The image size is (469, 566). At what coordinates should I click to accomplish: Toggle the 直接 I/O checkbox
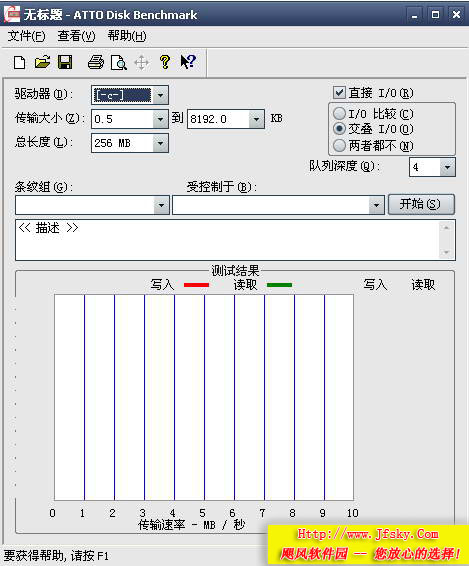click(x=339, y=93)
